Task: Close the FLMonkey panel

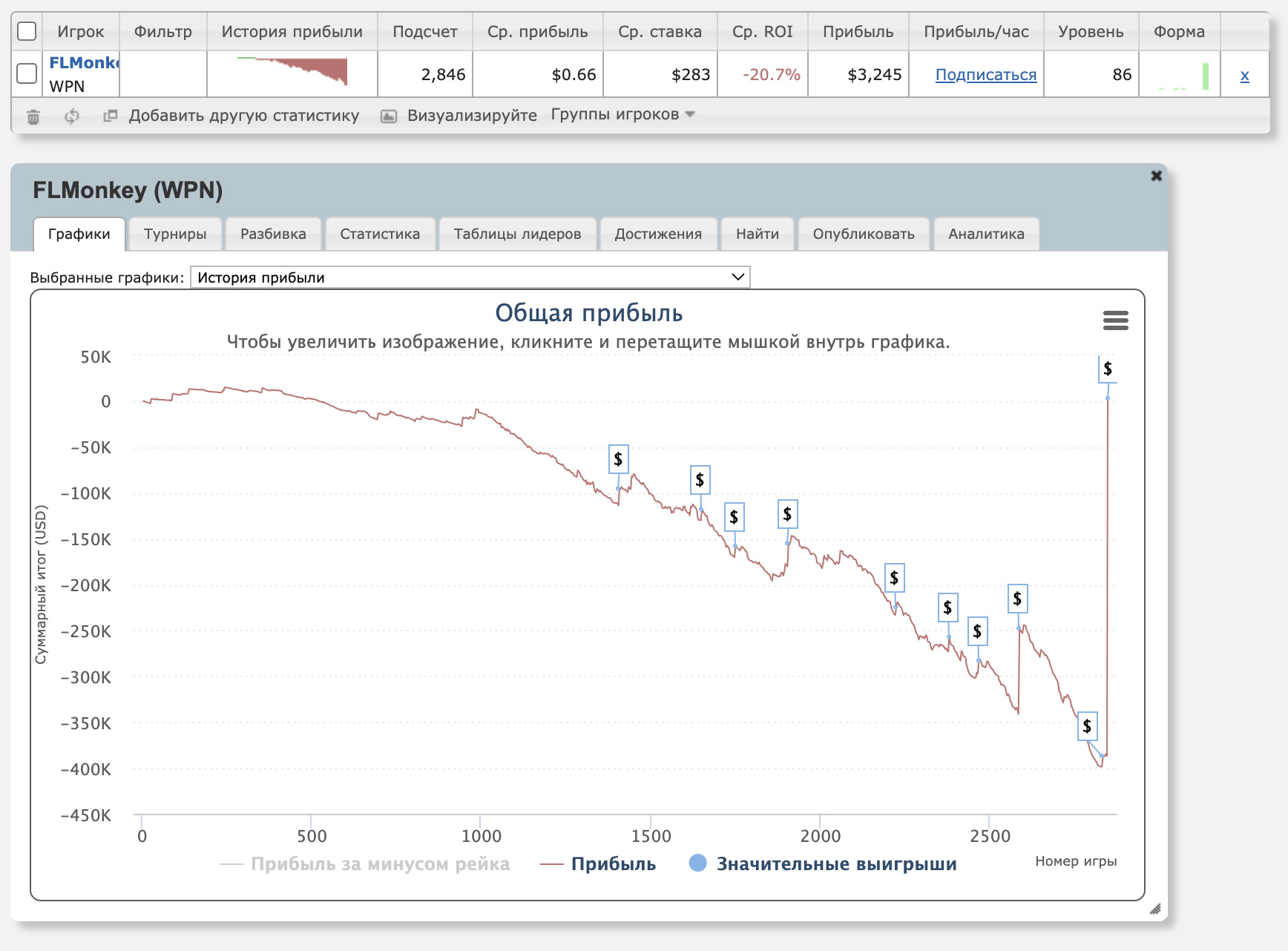Action: click(x=1156, y=176)
